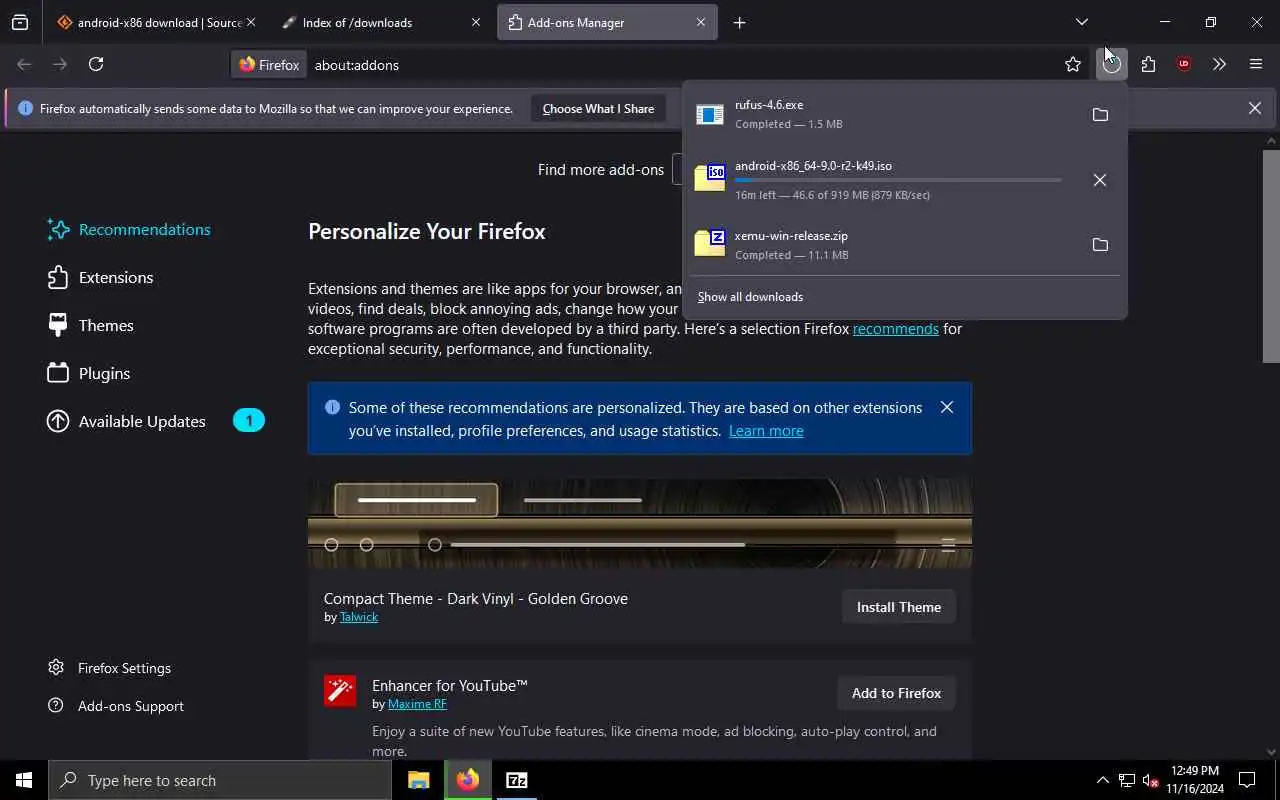Open Add-ons Support link

(x=116, y=706)
